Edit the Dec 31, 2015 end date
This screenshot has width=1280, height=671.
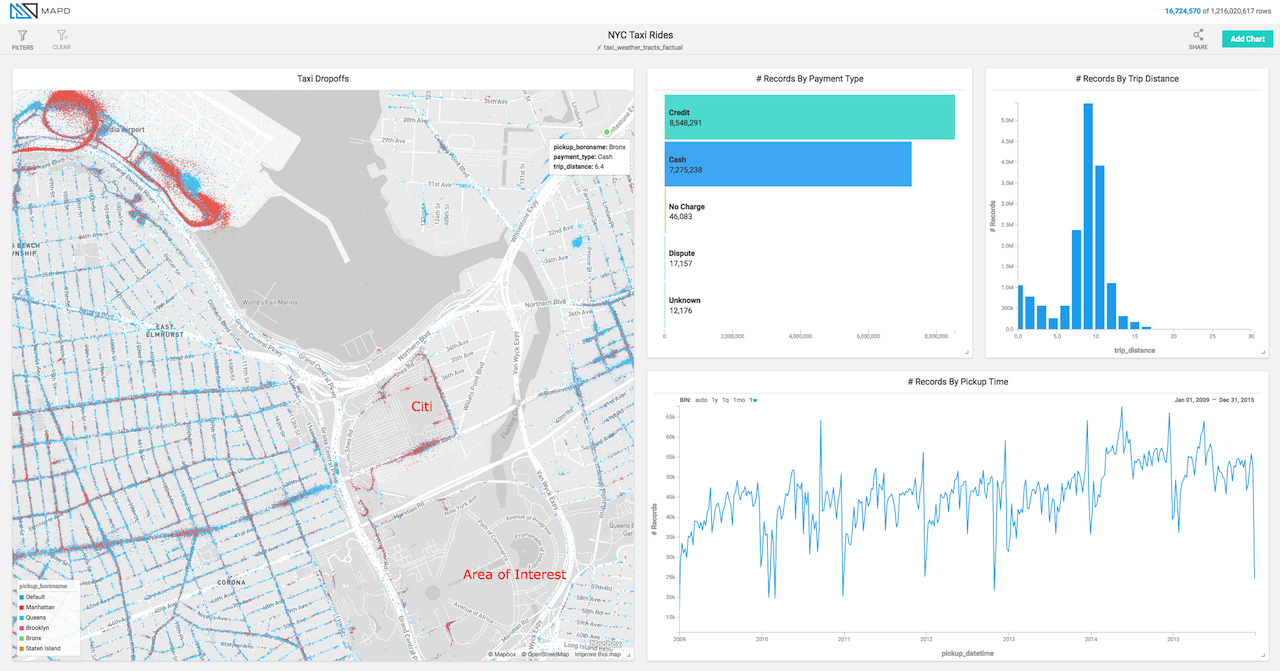coord(1237,400)
